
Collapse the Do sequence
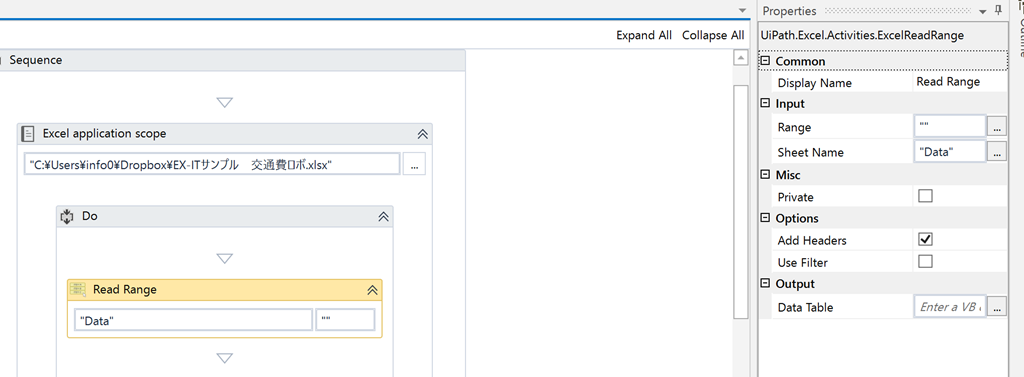383,216
